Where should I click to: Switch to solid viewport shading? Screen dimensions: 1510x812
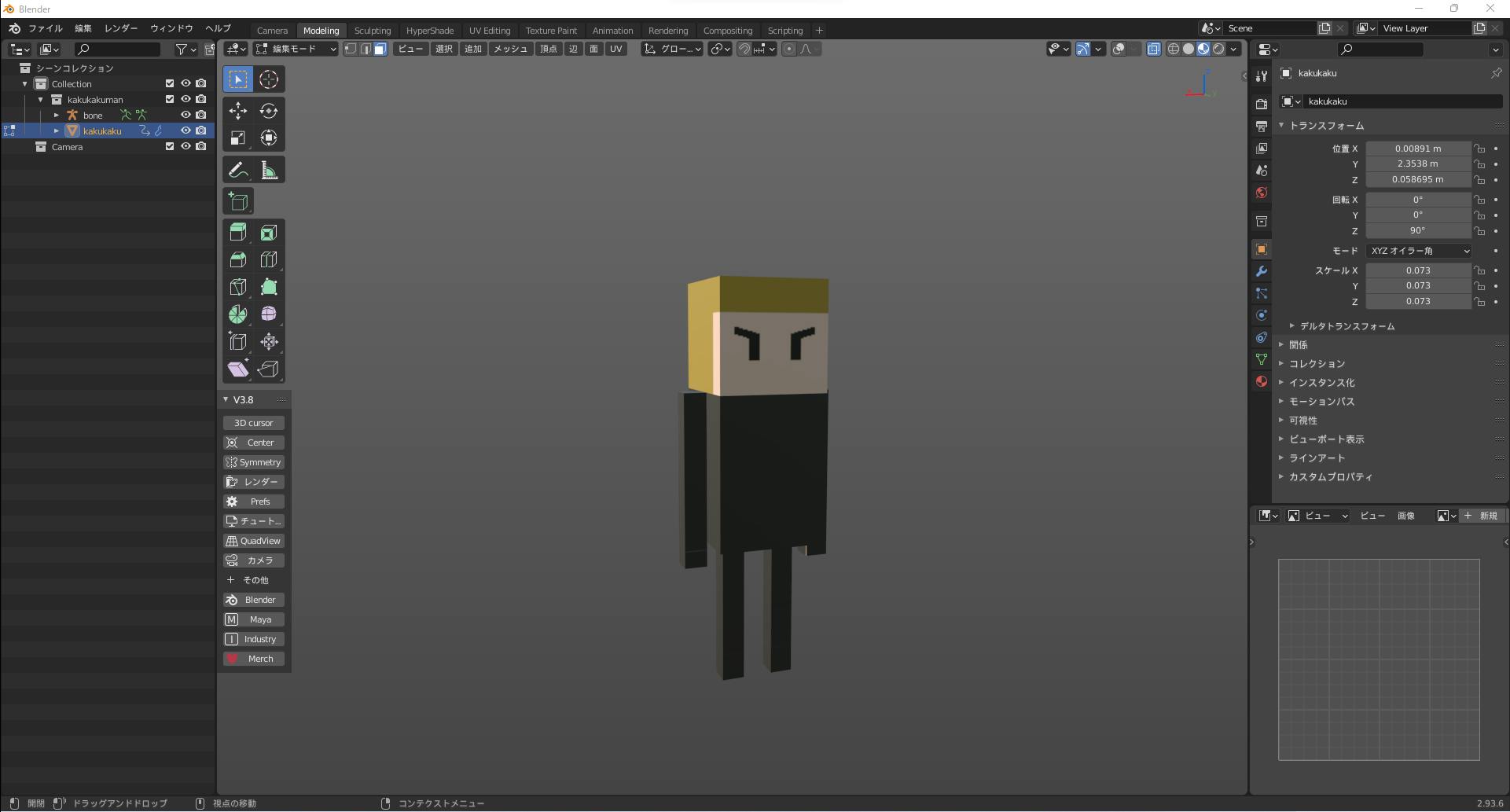pyautogui.click(x=1189, y=49)
